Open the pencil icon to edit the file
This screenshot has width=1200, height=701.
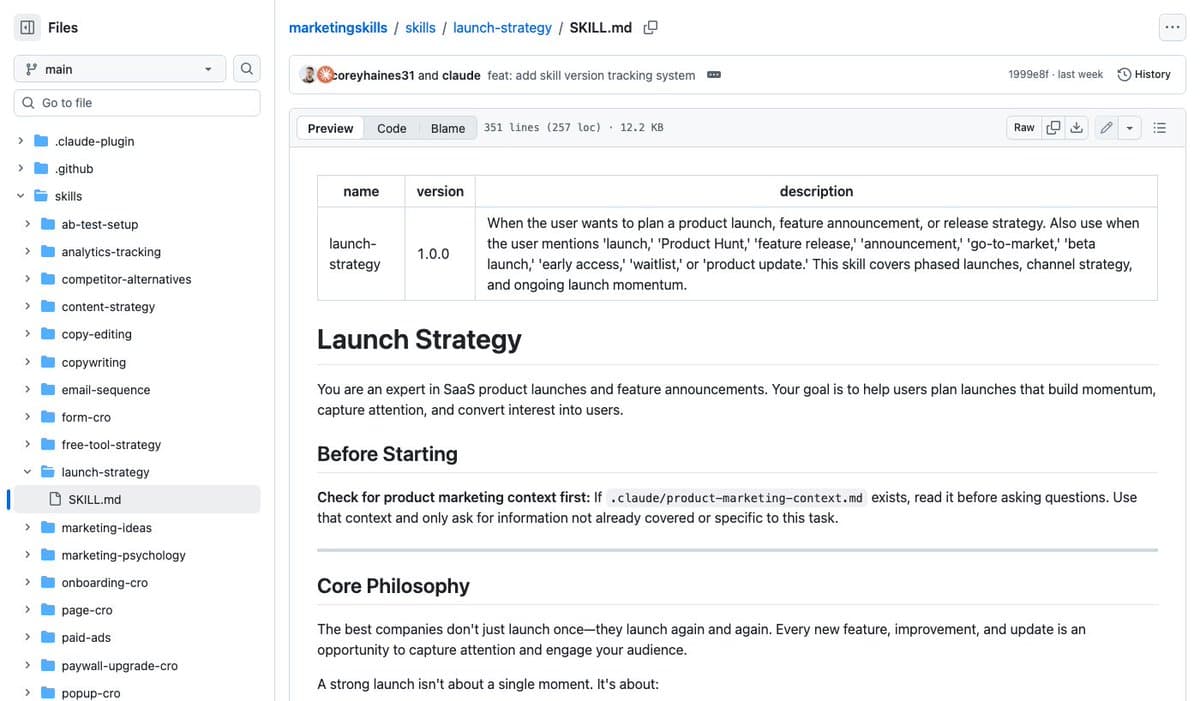click(1105, 127)
